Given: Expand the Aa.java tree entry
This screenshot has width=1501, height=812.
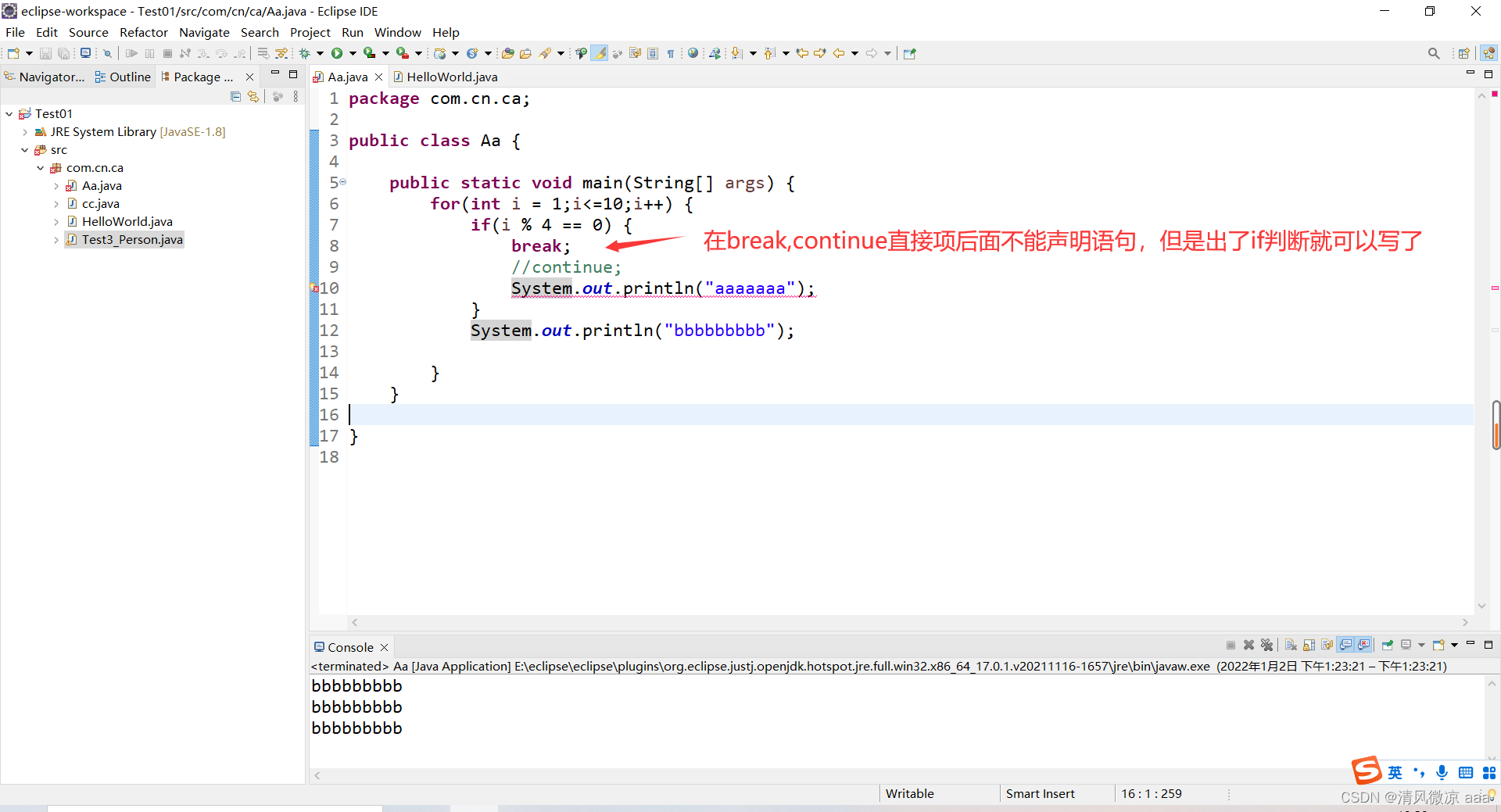Looking at the screenshot, I should (56, 186).
